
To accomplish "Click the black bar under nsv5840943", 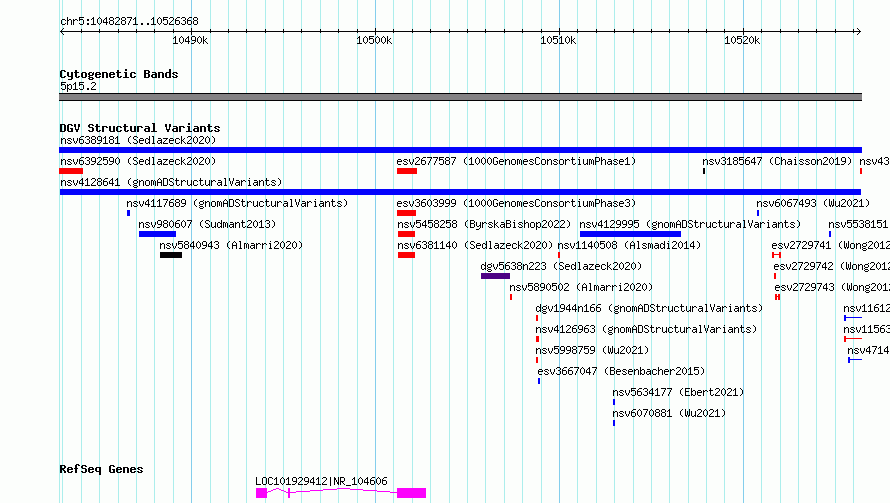I will point(171,255).
